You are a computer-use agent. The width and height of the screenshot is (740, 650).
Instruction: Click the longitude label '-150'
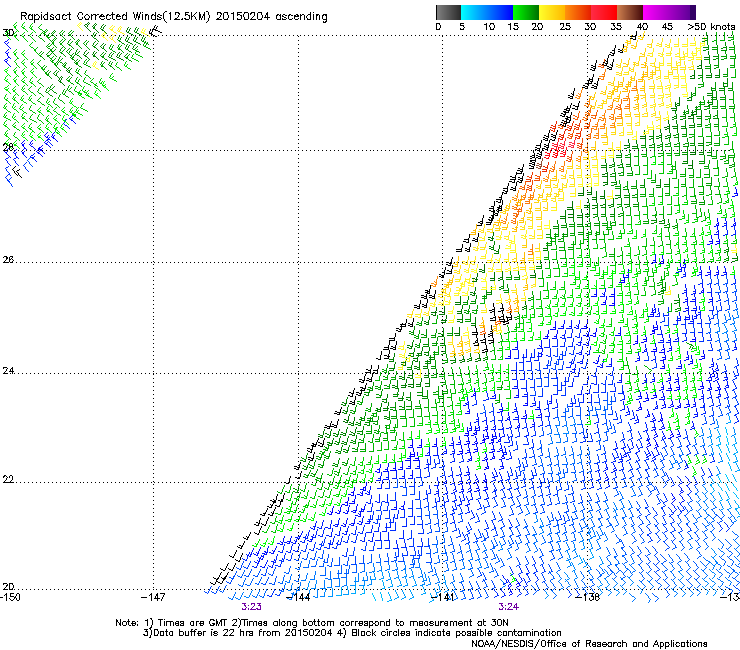[10, 597]
